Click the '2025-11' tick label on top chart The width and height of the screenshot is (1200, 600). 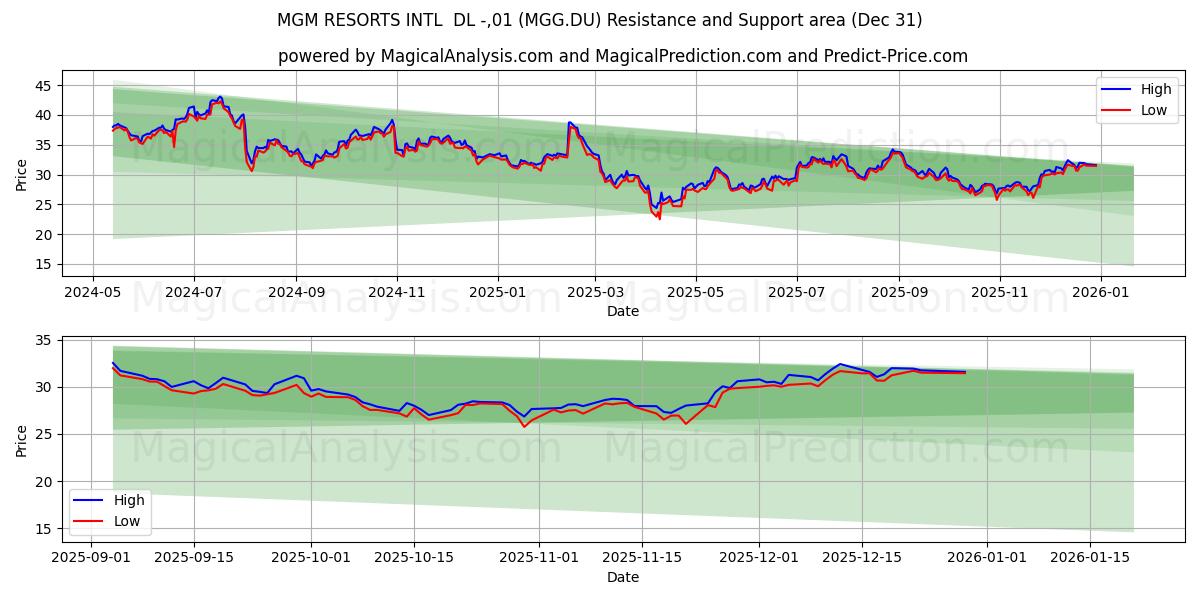(x=1000, y=293)
